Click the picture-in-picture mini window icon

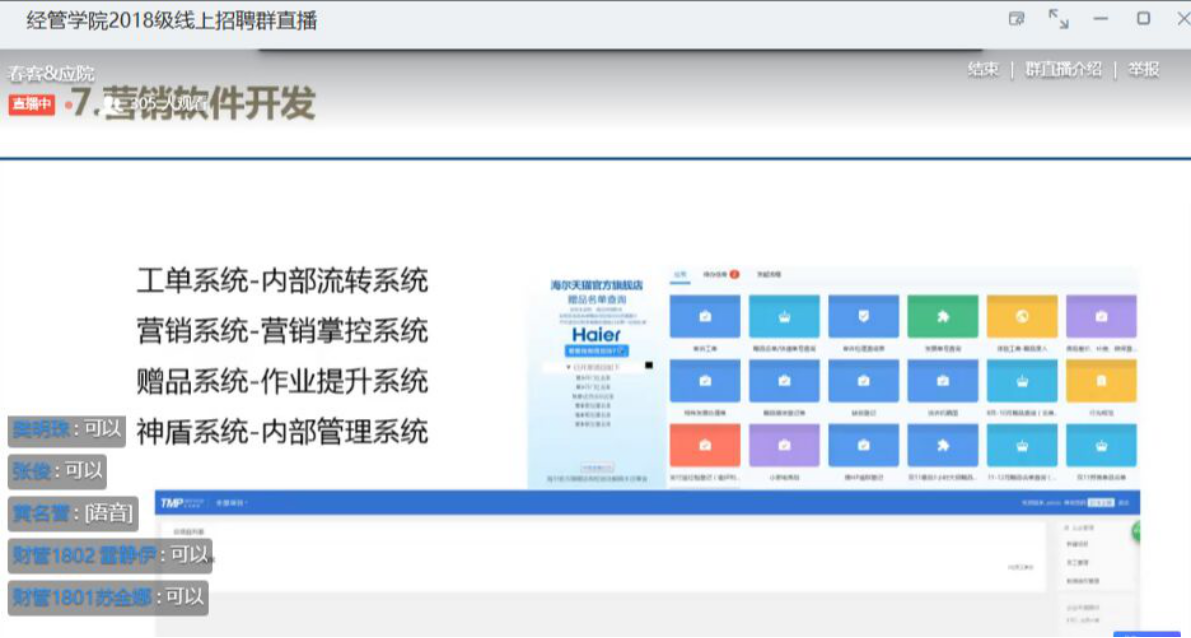(1017, 18)
